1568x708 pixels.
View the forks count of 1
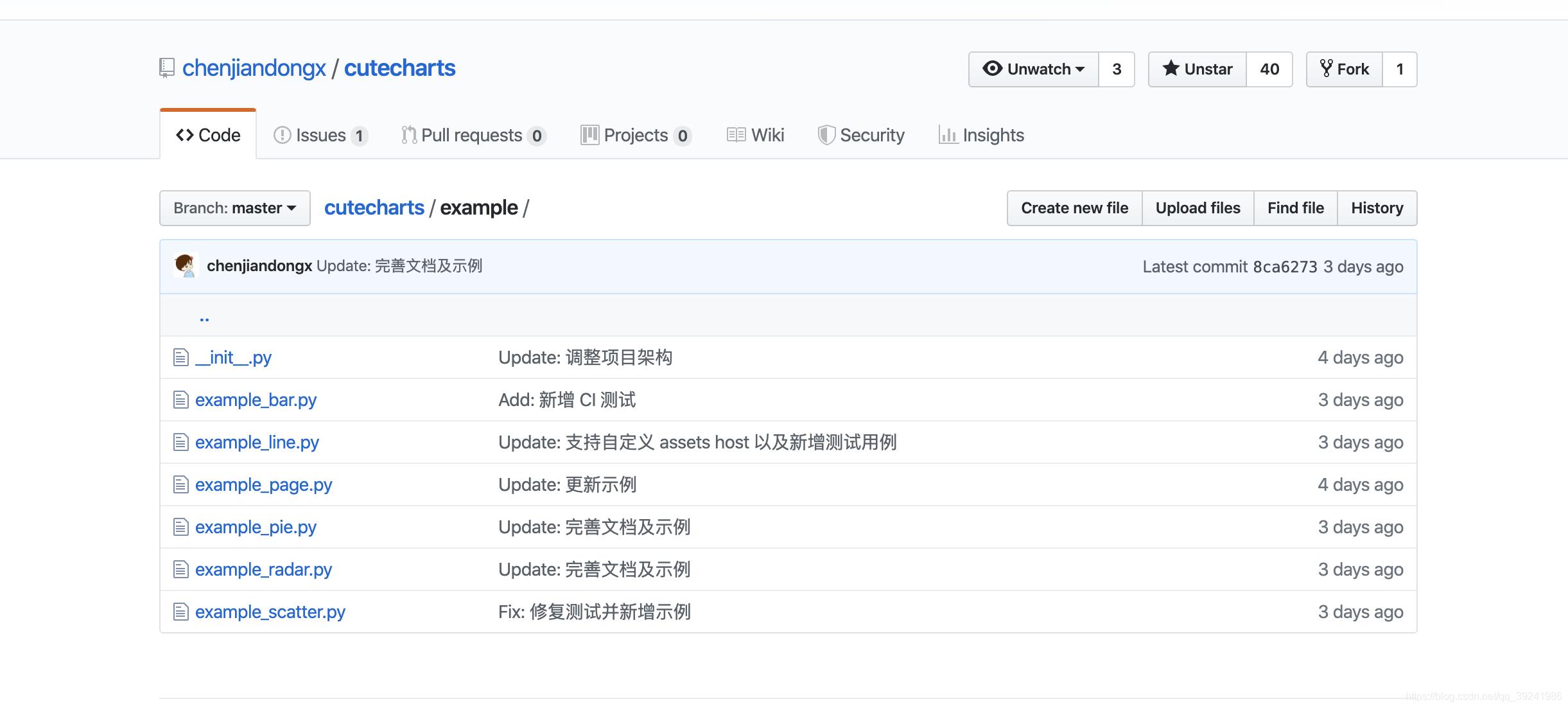[x=1400, y=69]
